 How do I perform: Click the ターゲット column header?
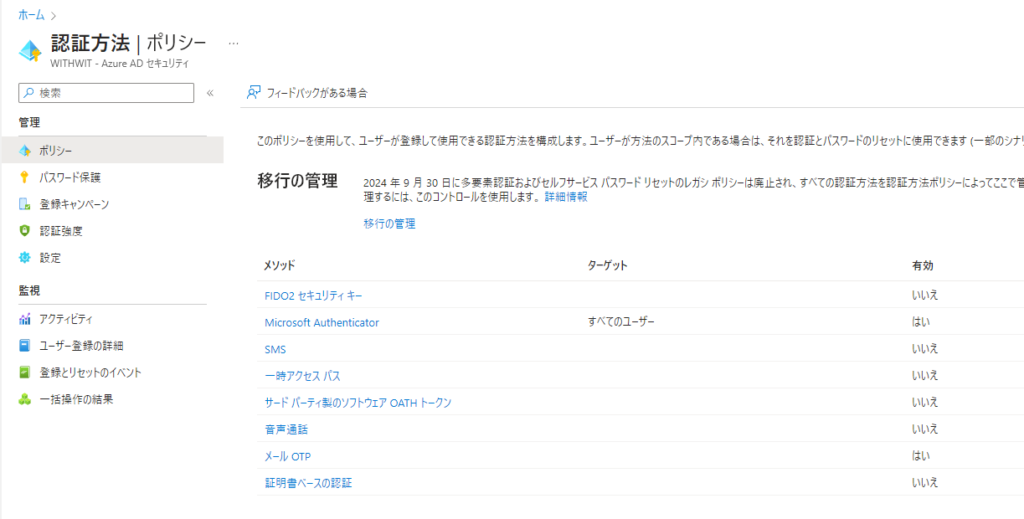click(x=607, y=266)
